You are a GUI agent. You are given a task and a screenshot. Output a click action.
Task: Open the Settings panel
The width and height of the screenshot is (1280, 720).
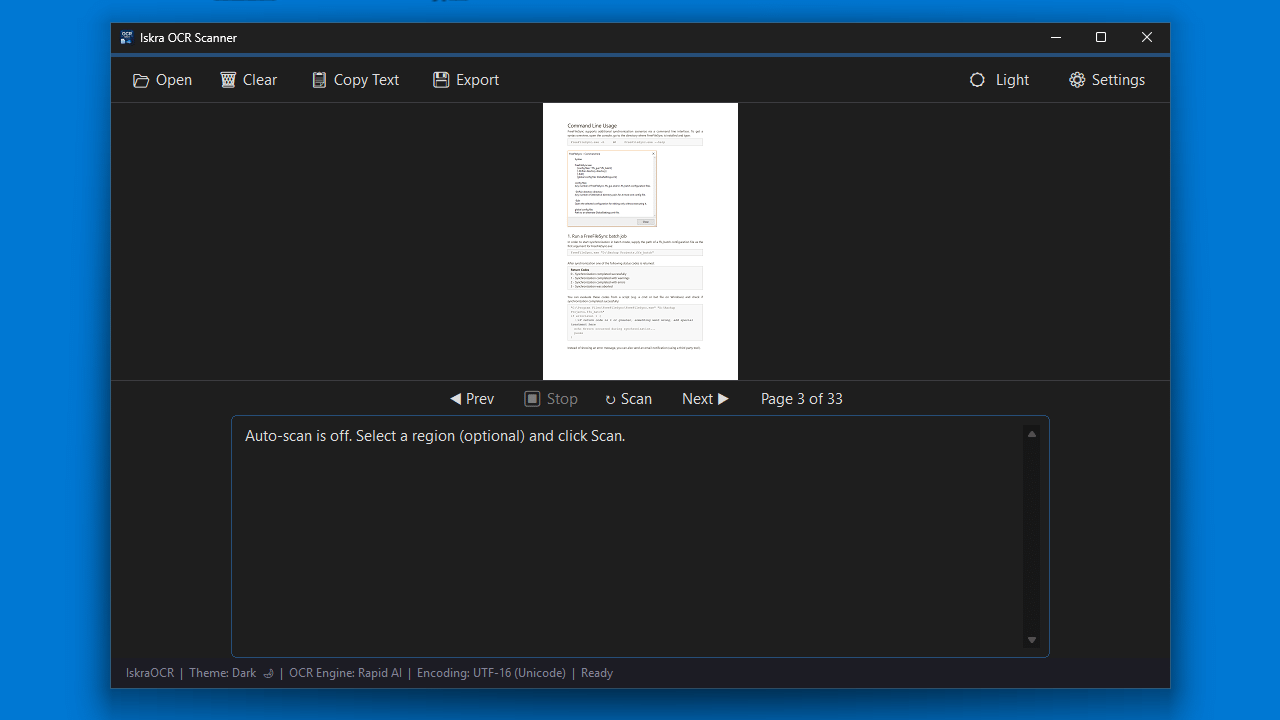click(1107, 80)
